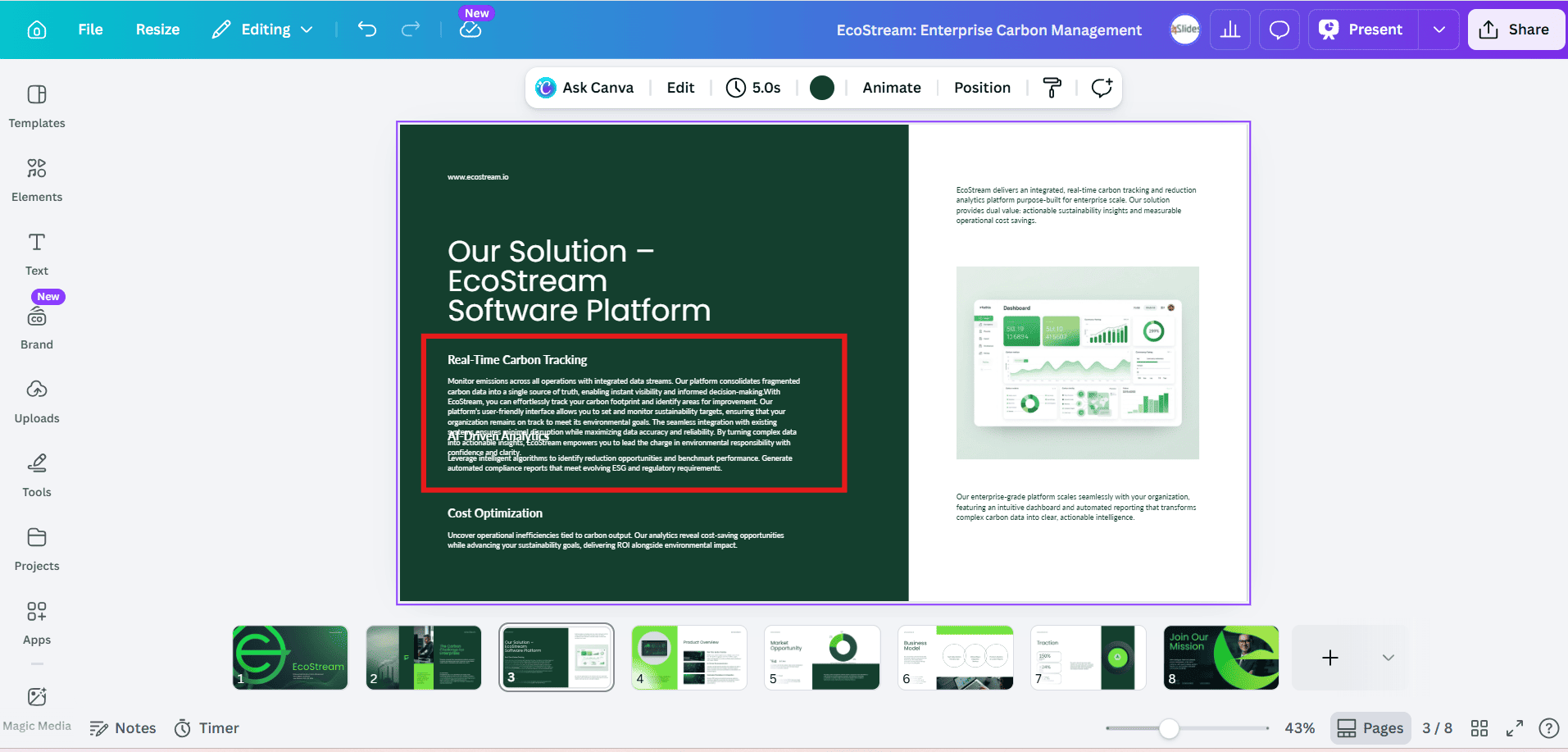This screenshot has height=752, width=1568.
Task: Open the File menu
Action: (x=90, y=30)
